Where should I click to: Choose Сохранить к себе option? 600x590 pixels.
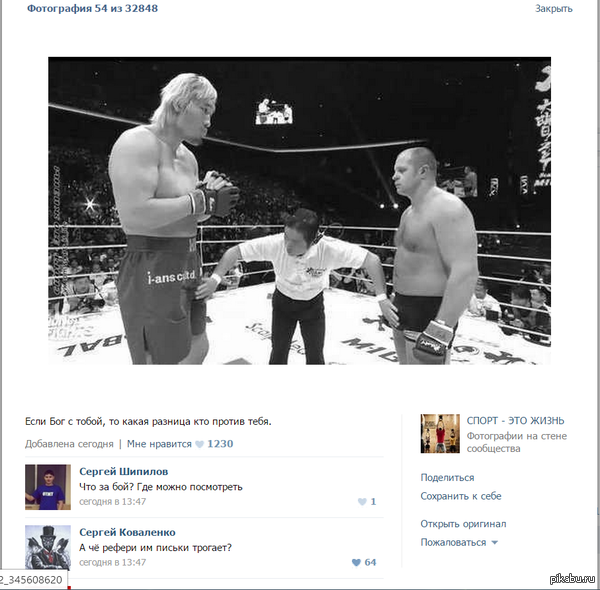[461, 496]
